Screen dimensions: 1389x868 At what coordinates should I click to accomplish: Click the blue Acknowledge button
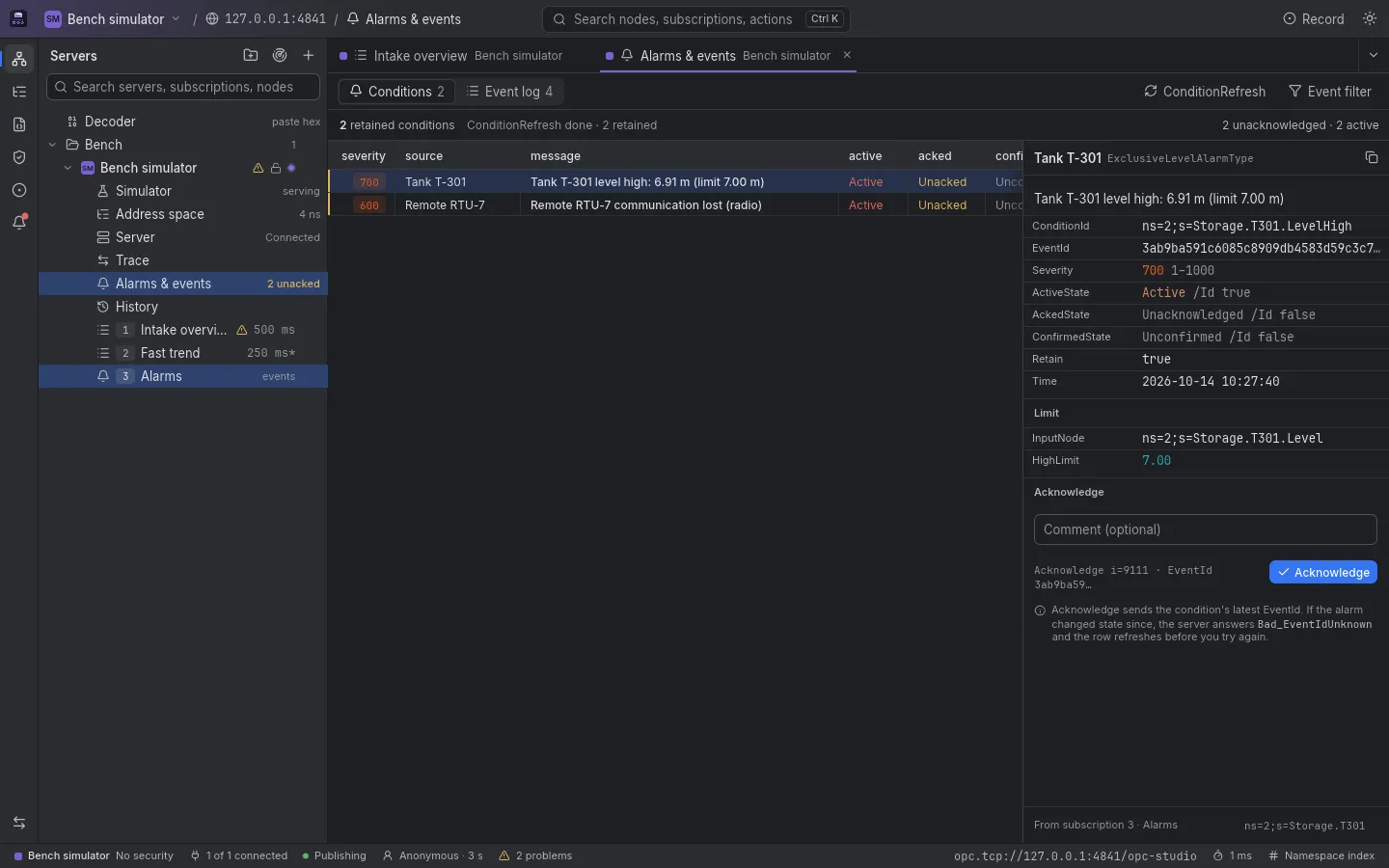[1323, 572]
